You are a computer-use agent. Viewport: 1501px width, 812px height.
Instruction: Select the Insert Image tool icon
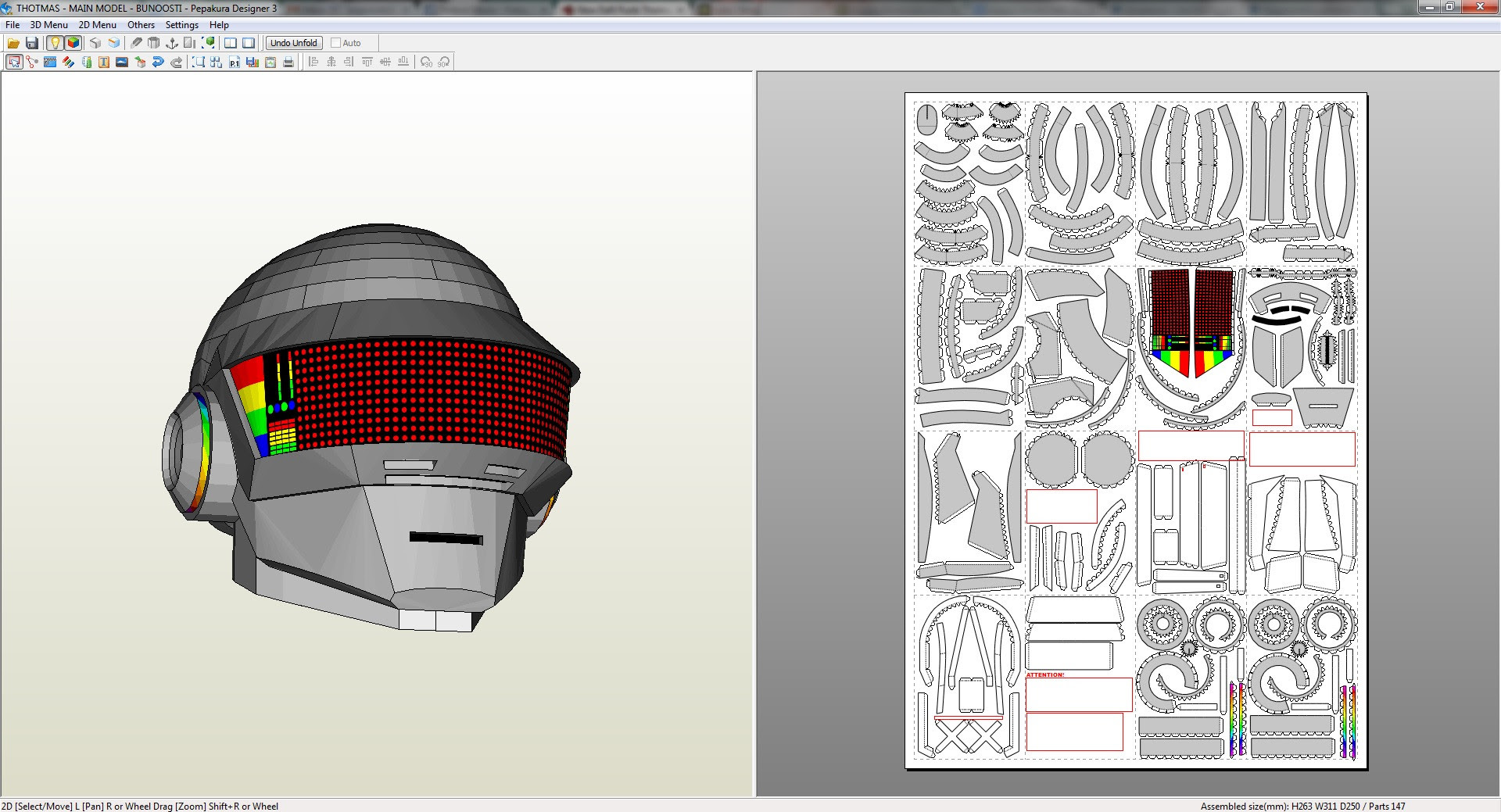[x=122, y=62]
